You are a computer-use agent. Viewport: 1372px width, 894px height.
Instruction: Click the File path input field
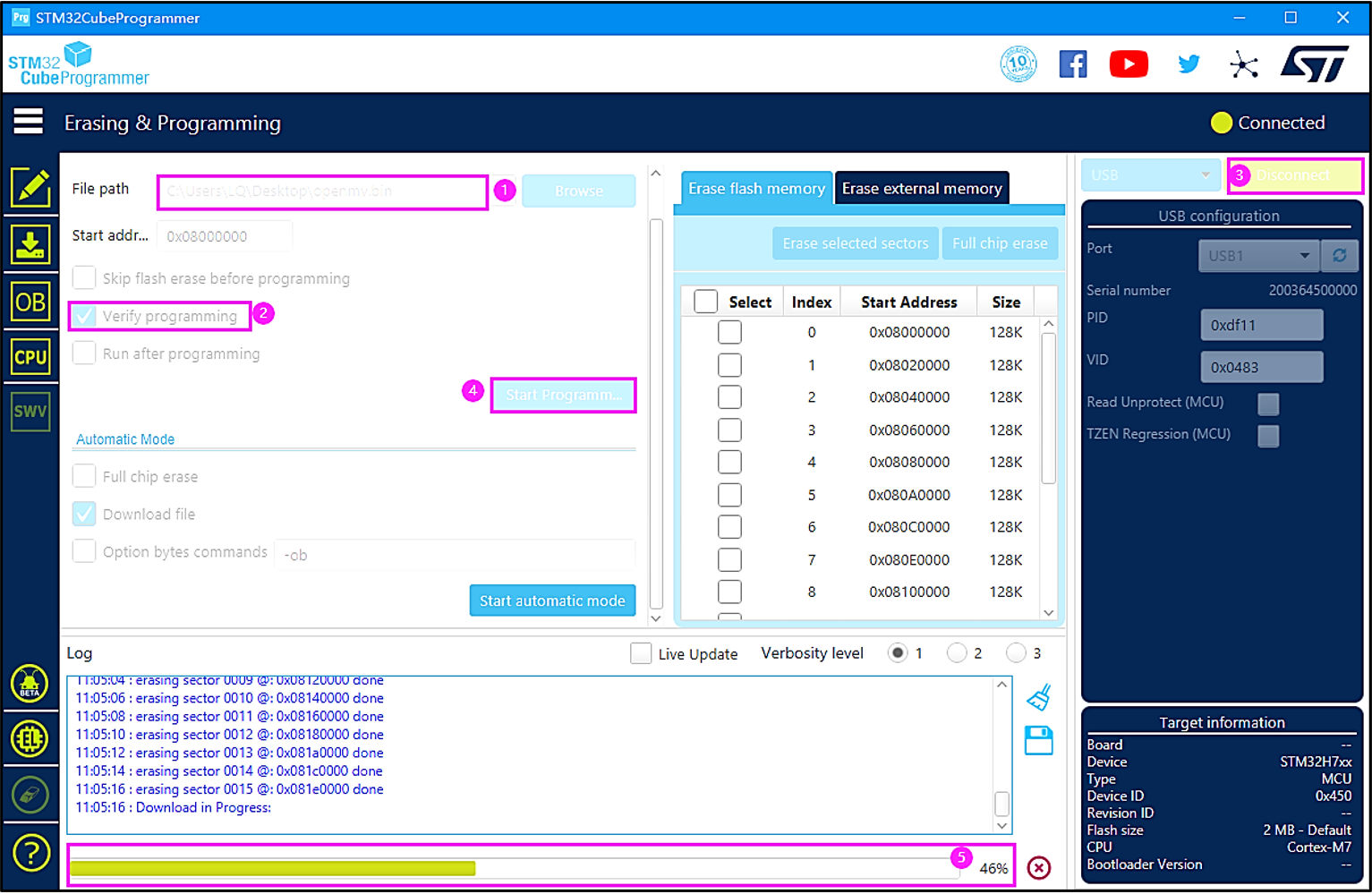click(323, 192)
